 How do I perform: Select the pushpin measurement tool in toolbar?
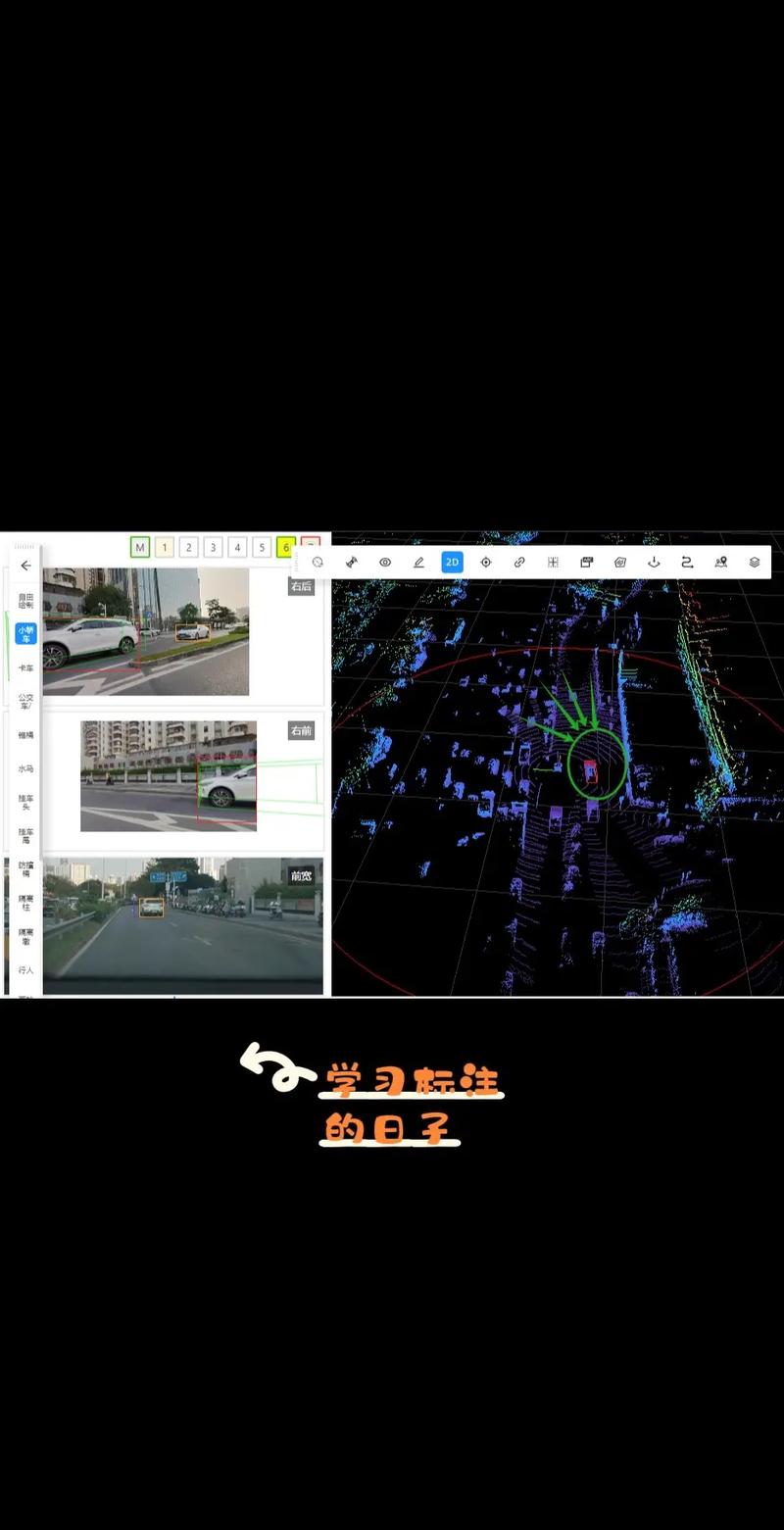tap(350, 562)
